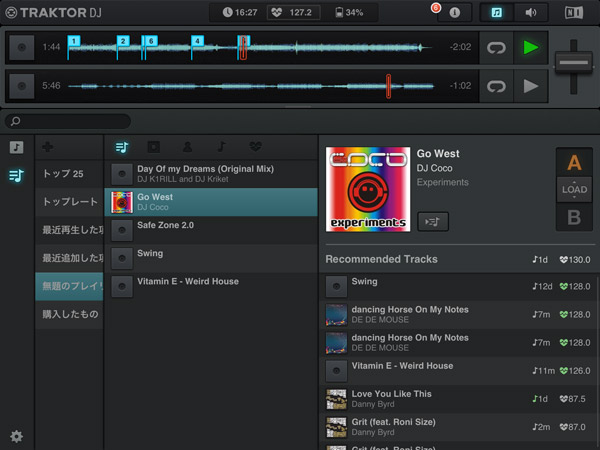
Task: Click the Traktor DJ logo icon
Action: (x=11, y=13)
